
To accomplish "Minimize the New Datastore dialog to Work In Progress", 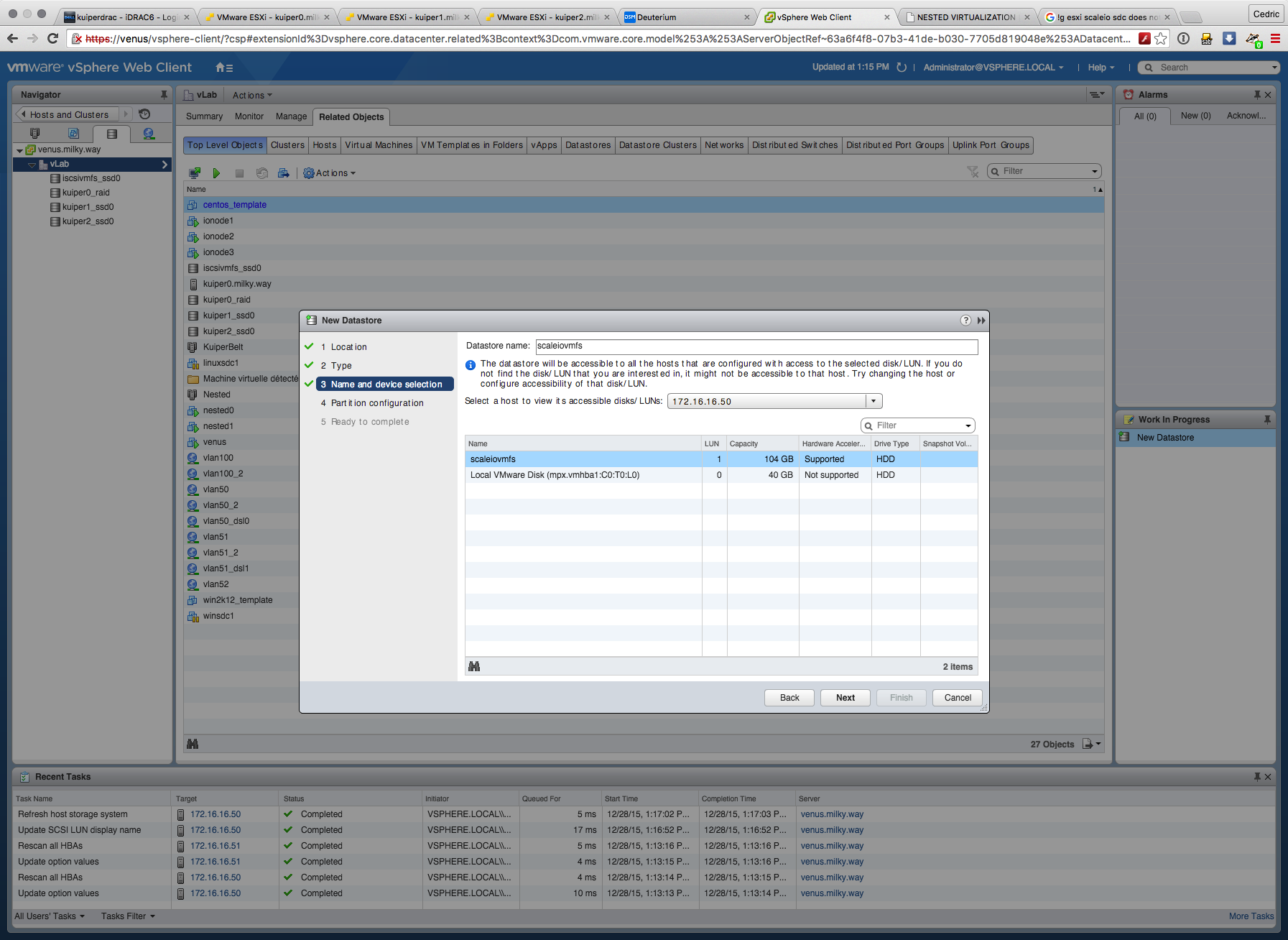I will tap(981, 321).
